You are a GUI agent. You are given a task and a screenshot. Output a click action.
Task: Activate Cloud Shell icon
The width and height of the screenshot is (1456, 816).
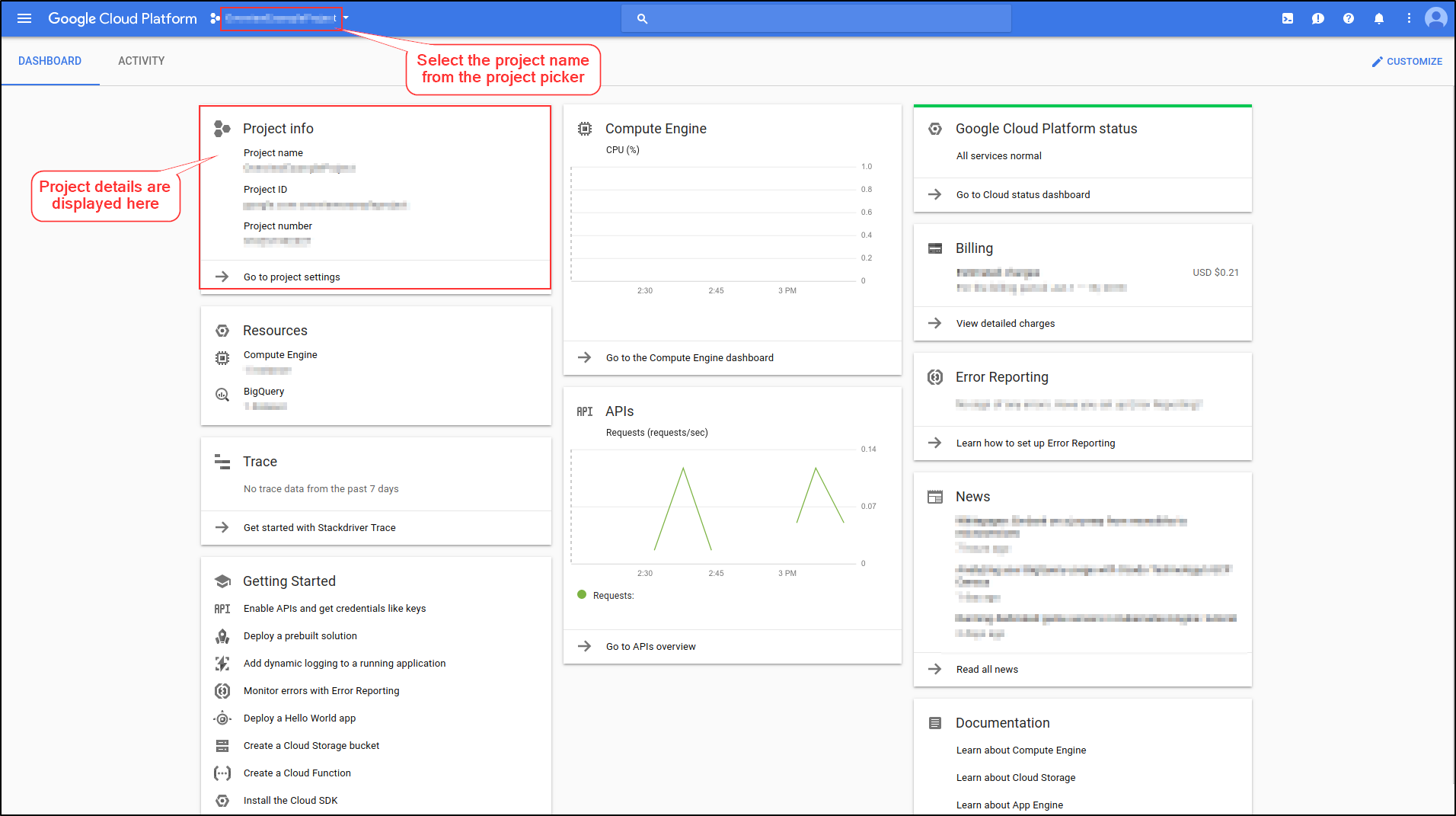click(1287, 18)
